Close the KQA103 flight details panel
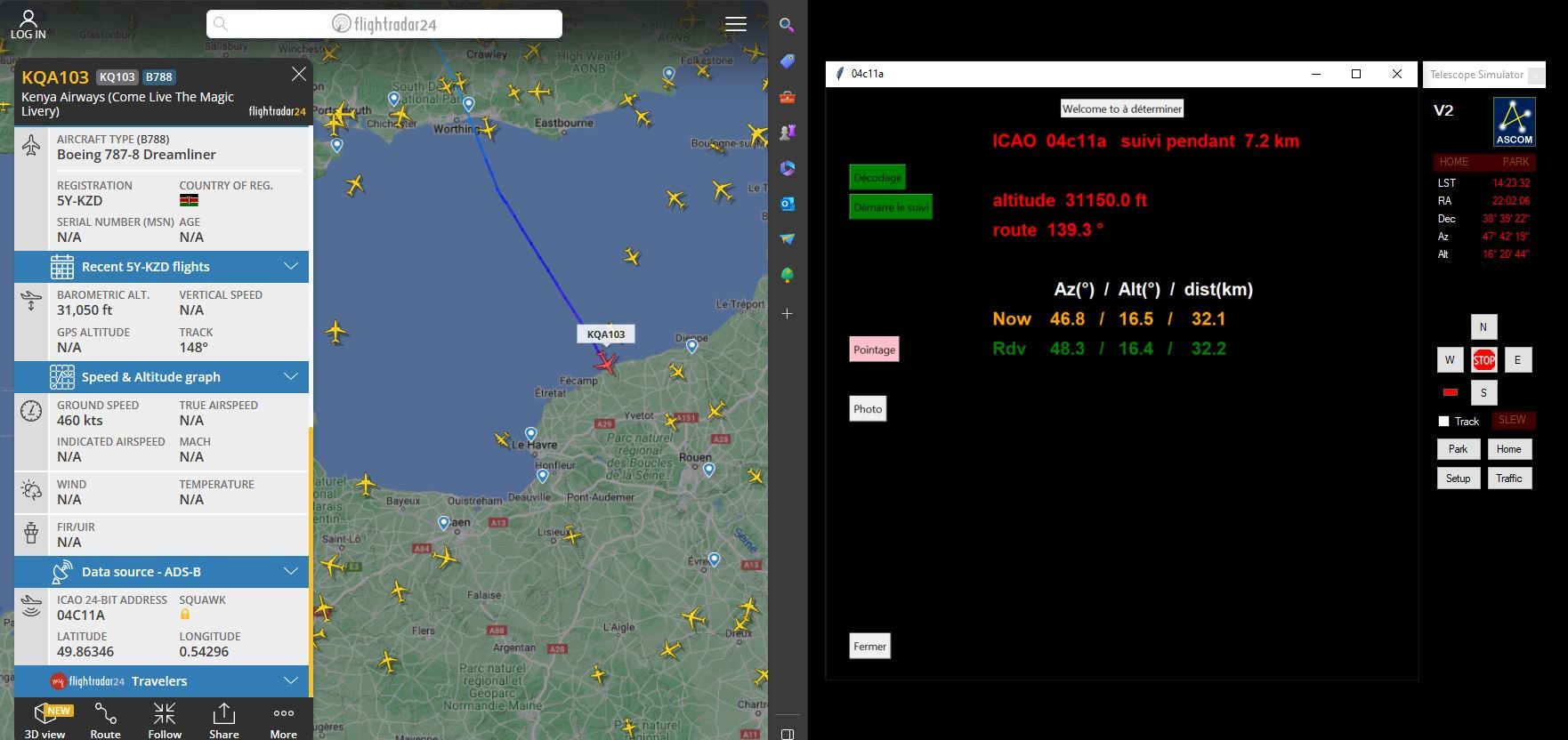This screenshot has height=740, width=1568. (299, 75)
